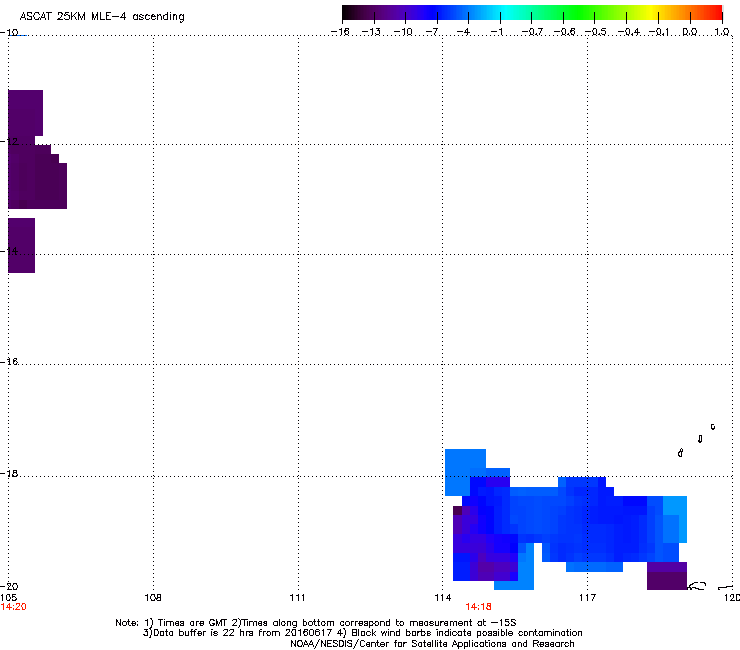Click the dark purple data patch near -14
The width and height of the screenshot is (740, 650).
point(21,245)
